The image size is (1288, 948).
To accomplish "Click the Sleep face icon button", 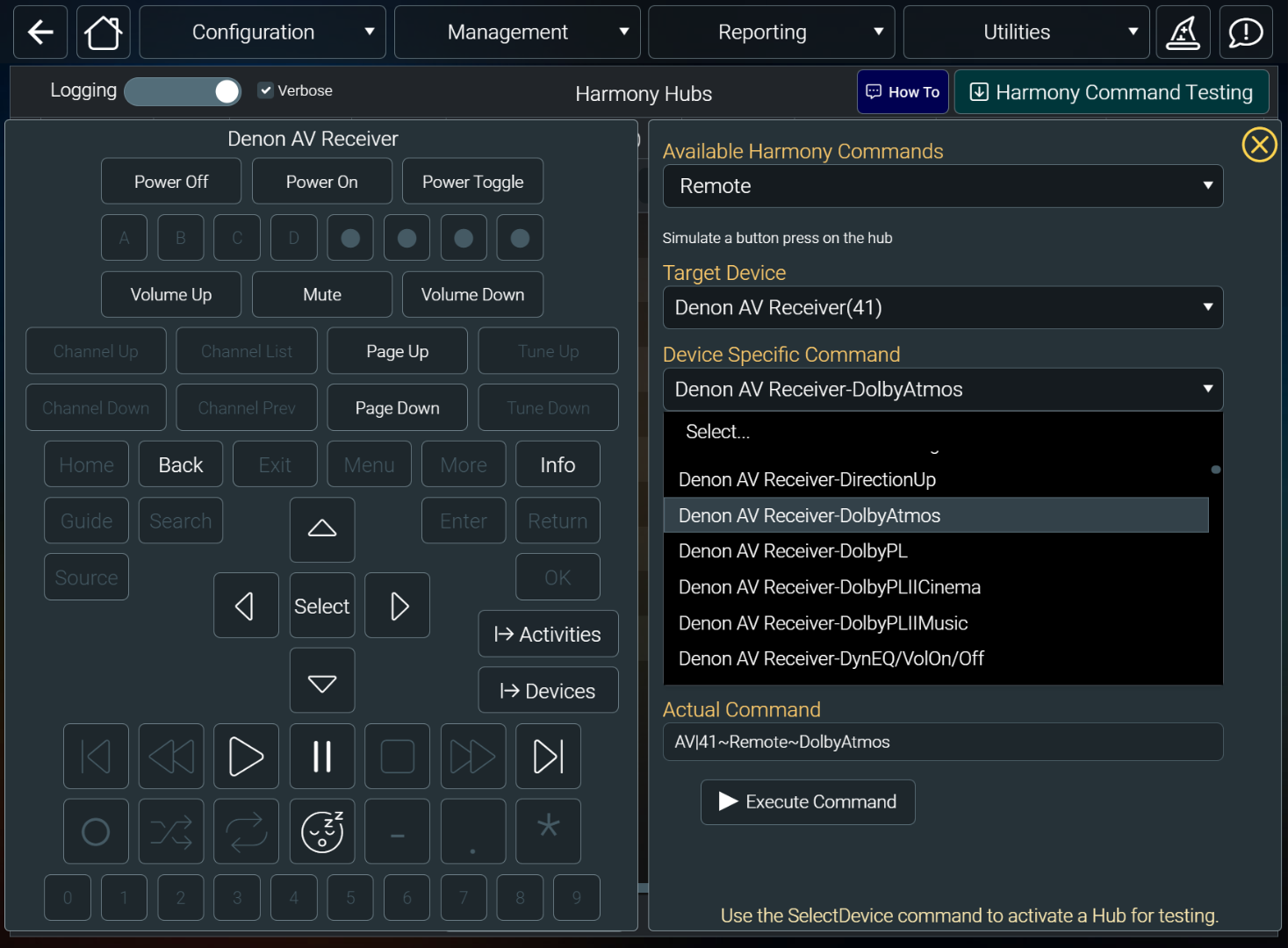I will click(x=322, y=831).
